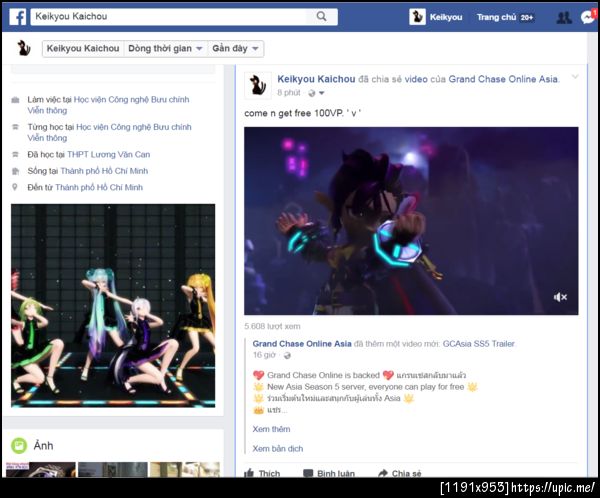Open post options chevron menu
600x498 pixels.
(575, 77)
